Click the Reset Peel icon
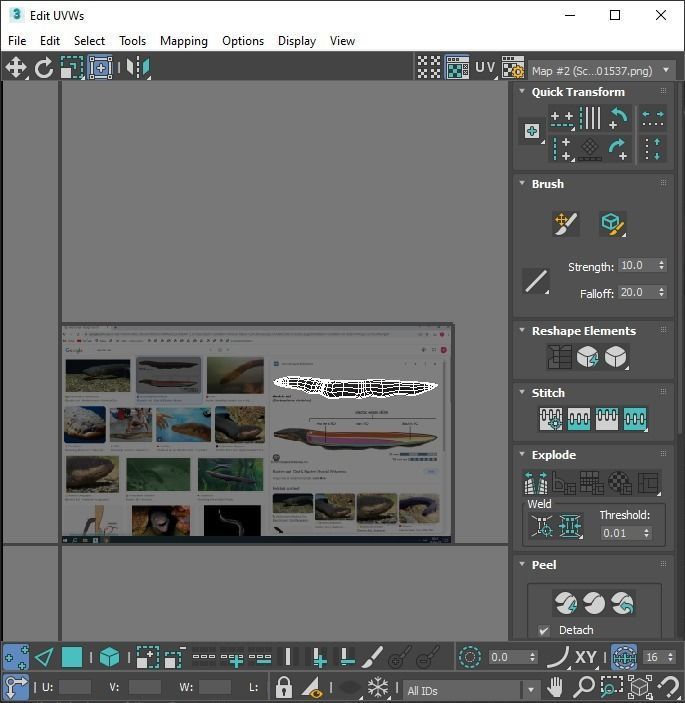This screenshot has width=685, height=703. (x=622, y=603)
